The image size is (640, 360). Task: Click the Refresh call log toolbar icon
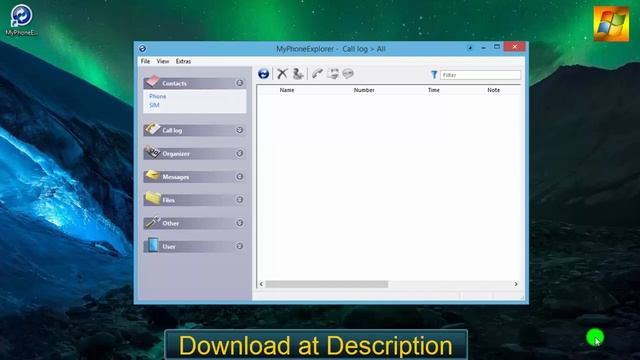264,73
